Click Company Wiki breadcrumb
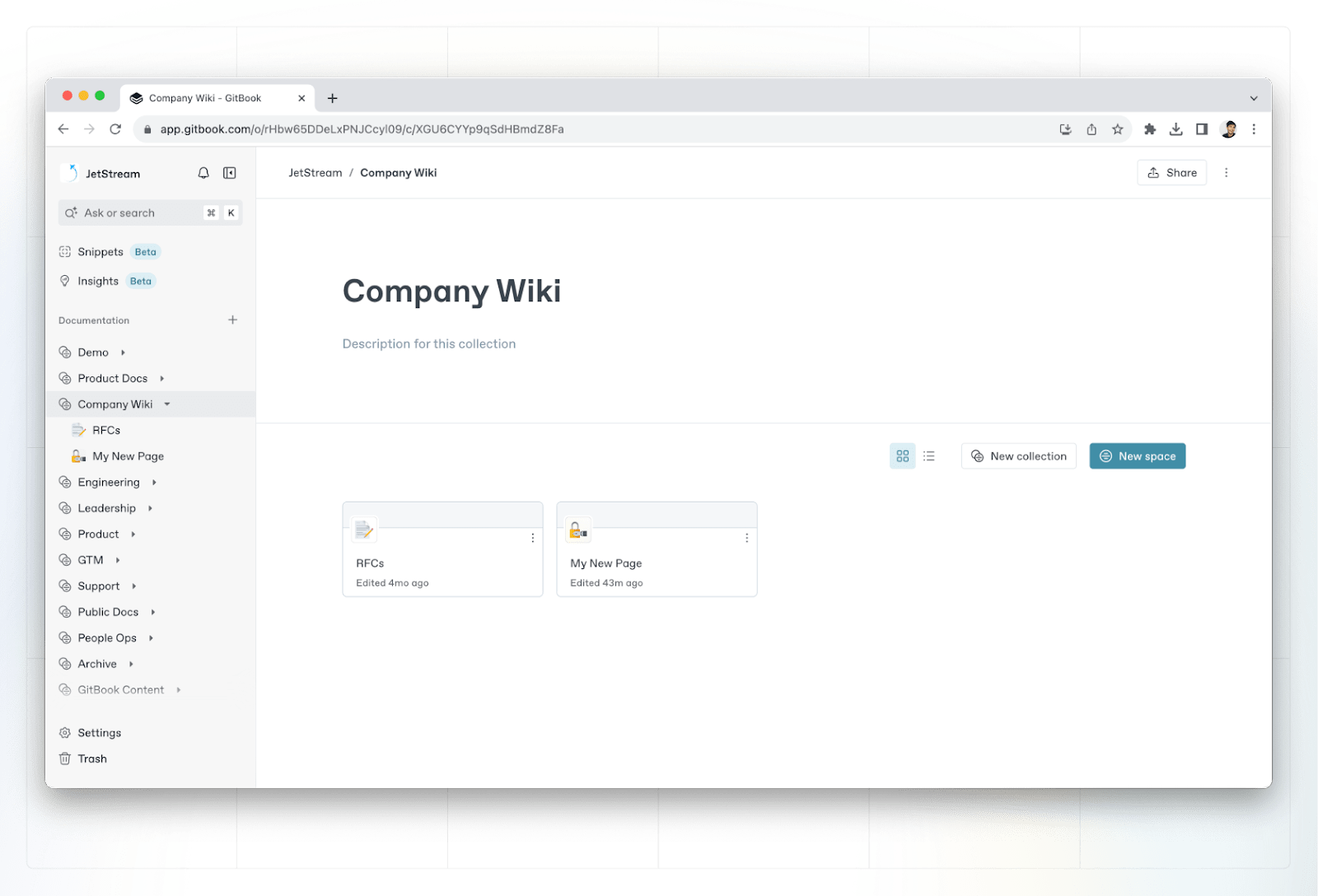 click(399, 173)
